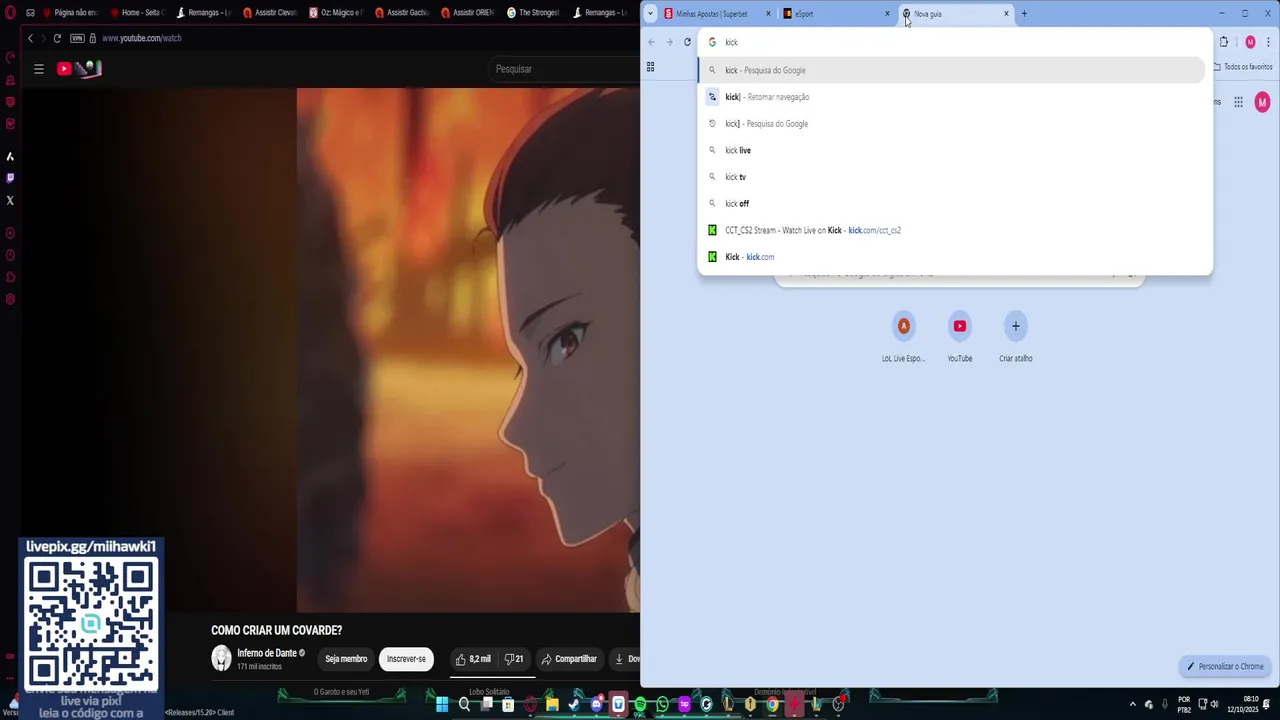This screenshot has width=1280, height=720.
Task: Open Steam from the taskbar
Action: [574, 704]
